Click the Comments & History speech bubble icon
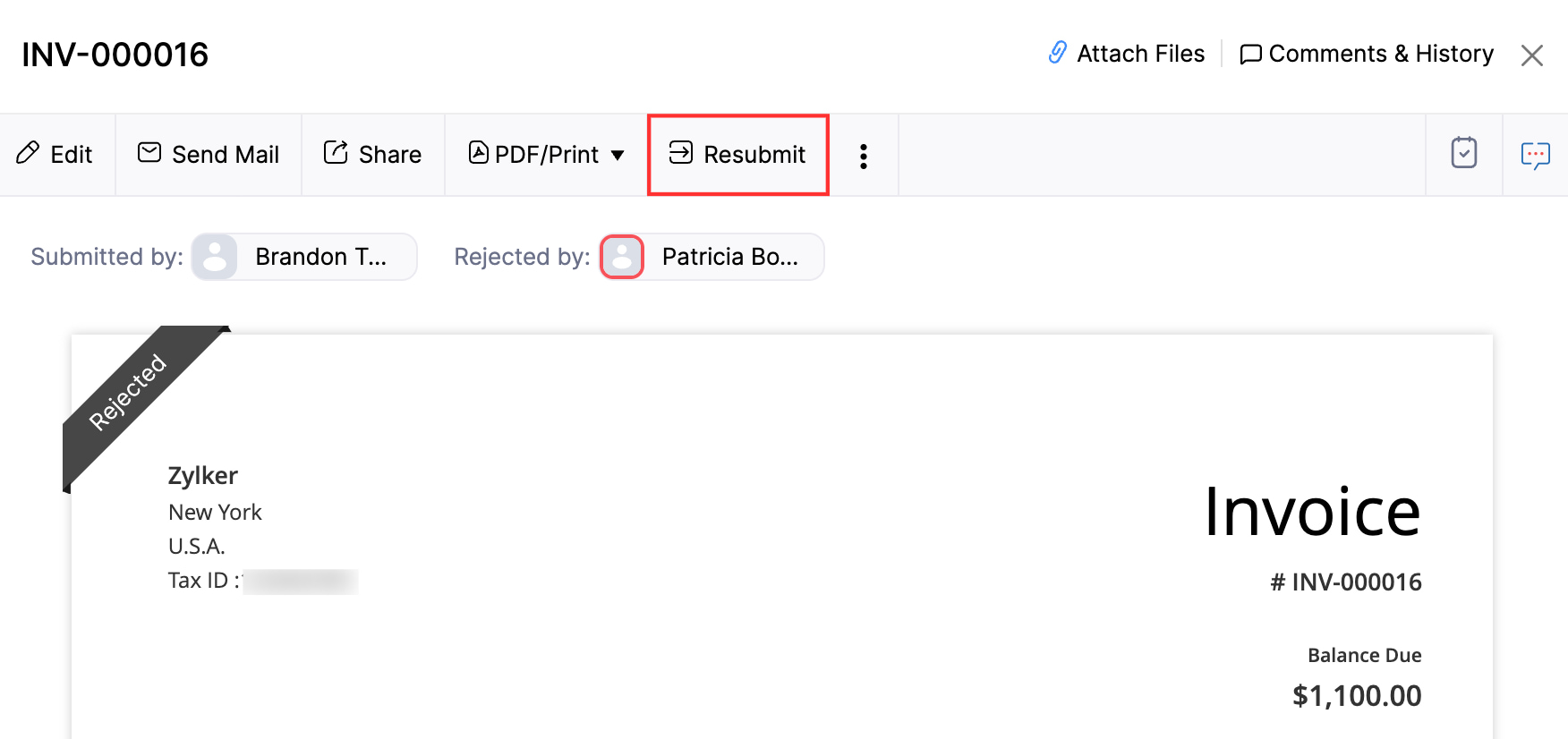This screenshot has width=1568, height=739. coord(1249,53)
